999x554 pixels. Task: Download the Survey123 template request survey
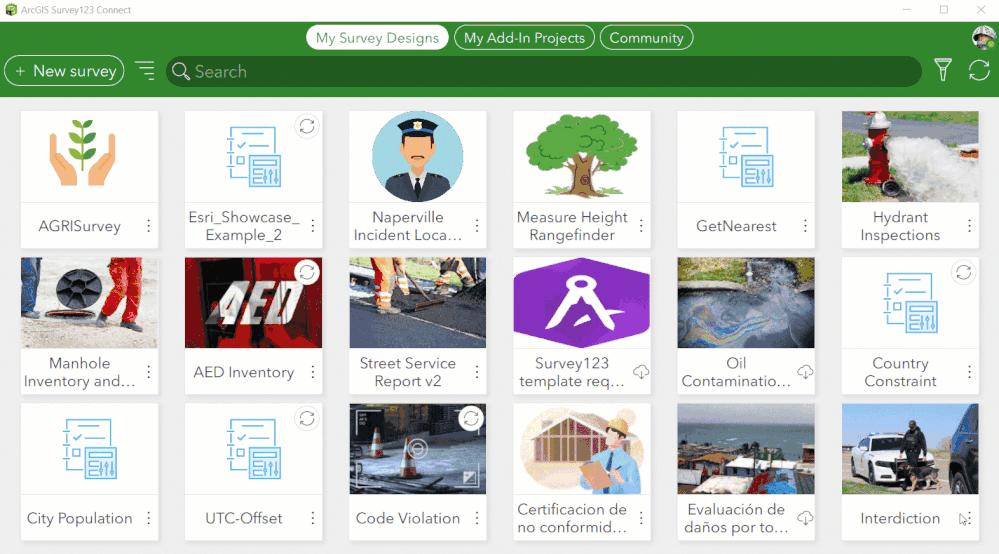641,372
